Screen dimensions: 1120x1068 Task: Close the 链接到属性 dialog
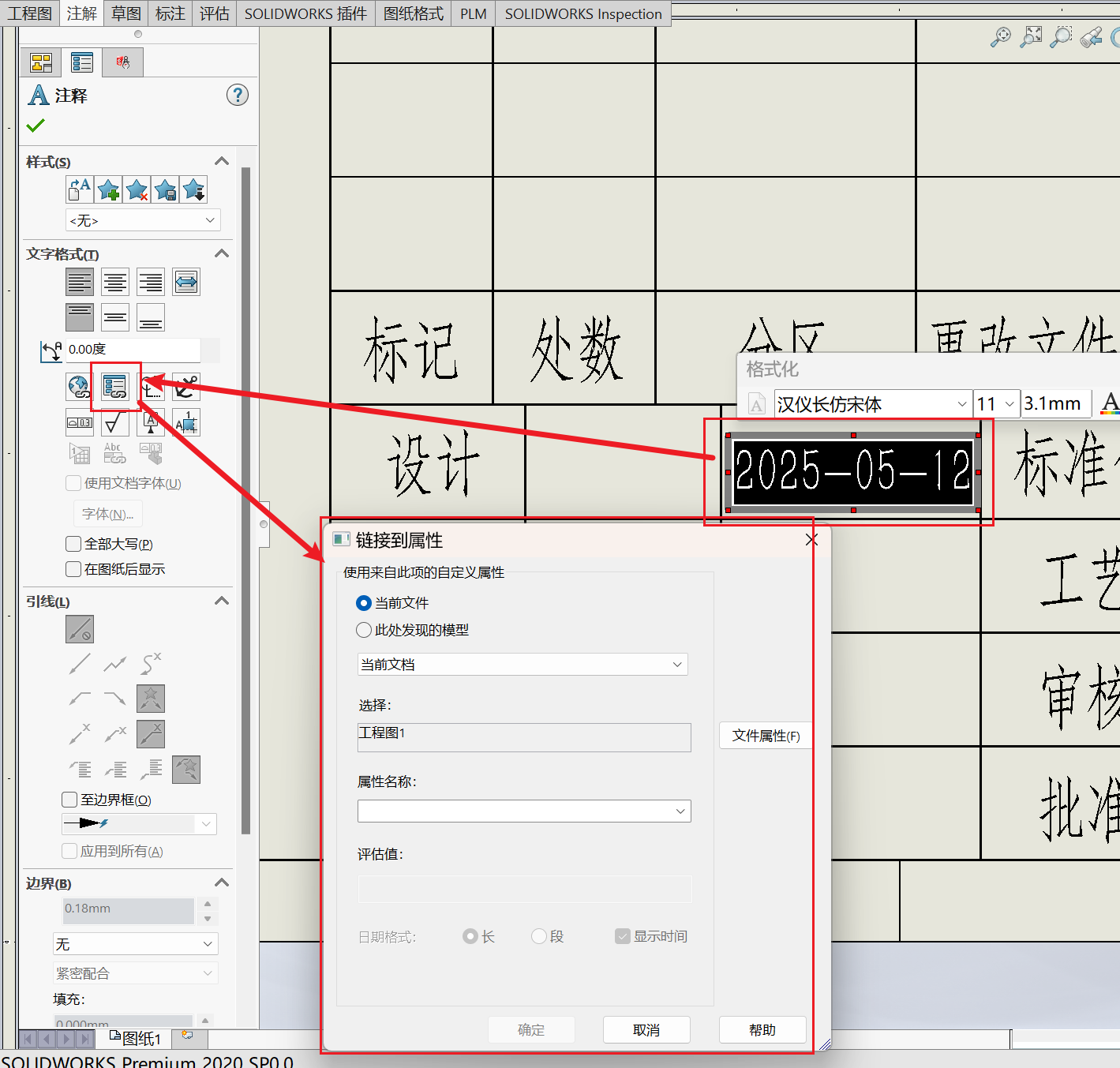(812, 540)
